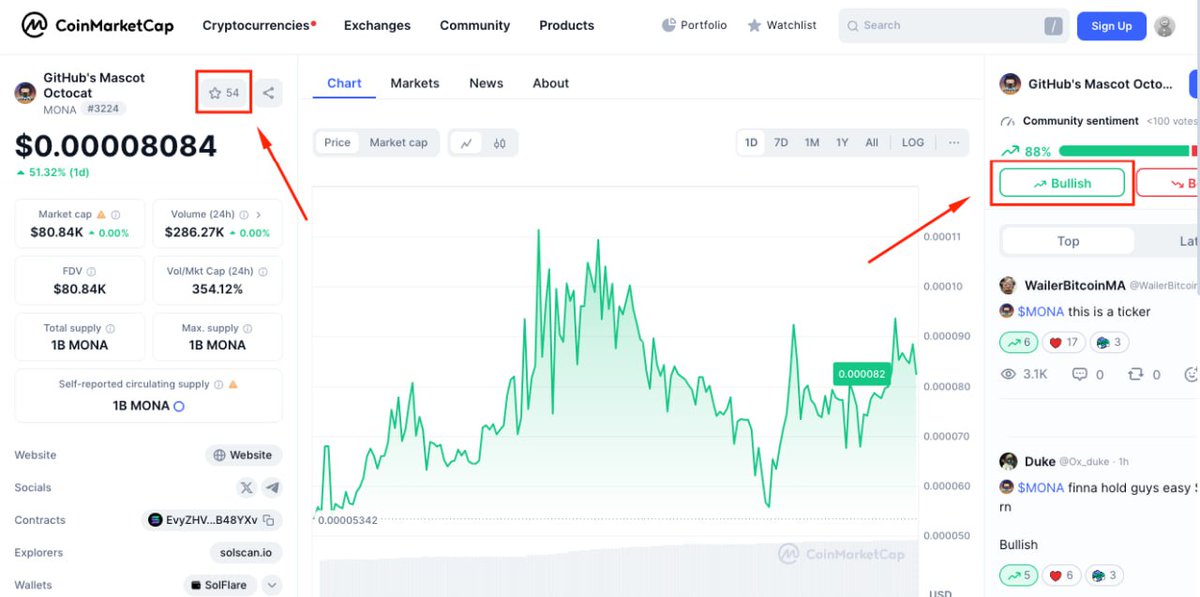This screenshot has height=597, width=1200.
Task: Click the #3224 rank badge
Action: (104, 108)
